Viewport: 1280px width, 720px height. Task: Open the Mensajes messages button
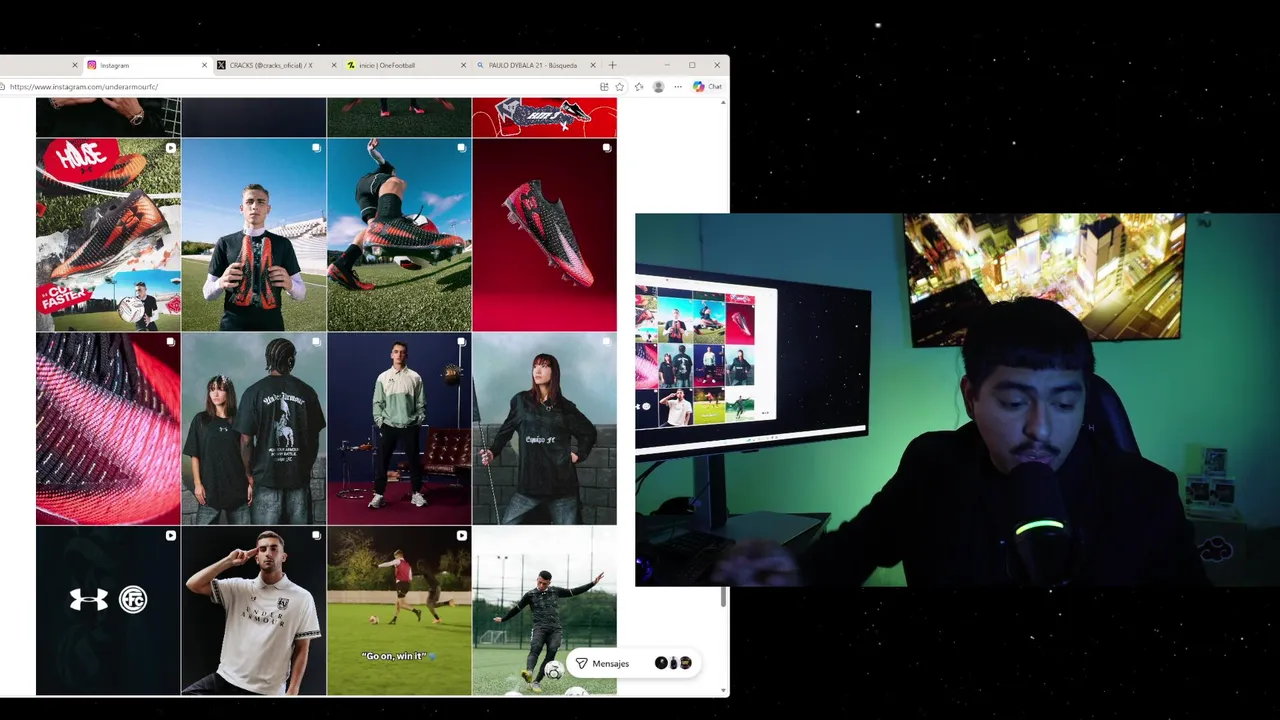[x=634, y=663]
